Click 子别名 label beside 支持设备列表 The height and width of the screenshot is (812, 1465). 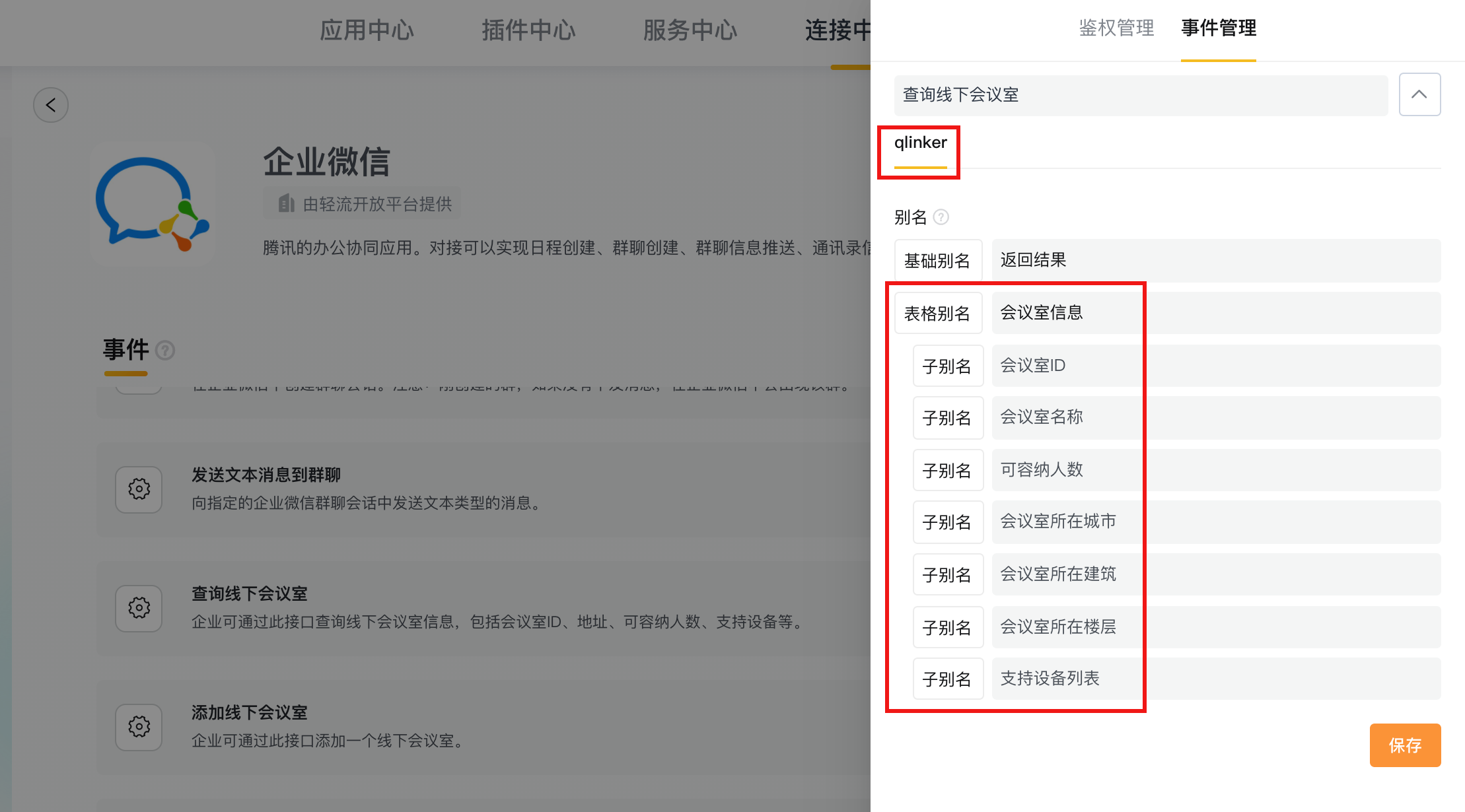[948, 679]
